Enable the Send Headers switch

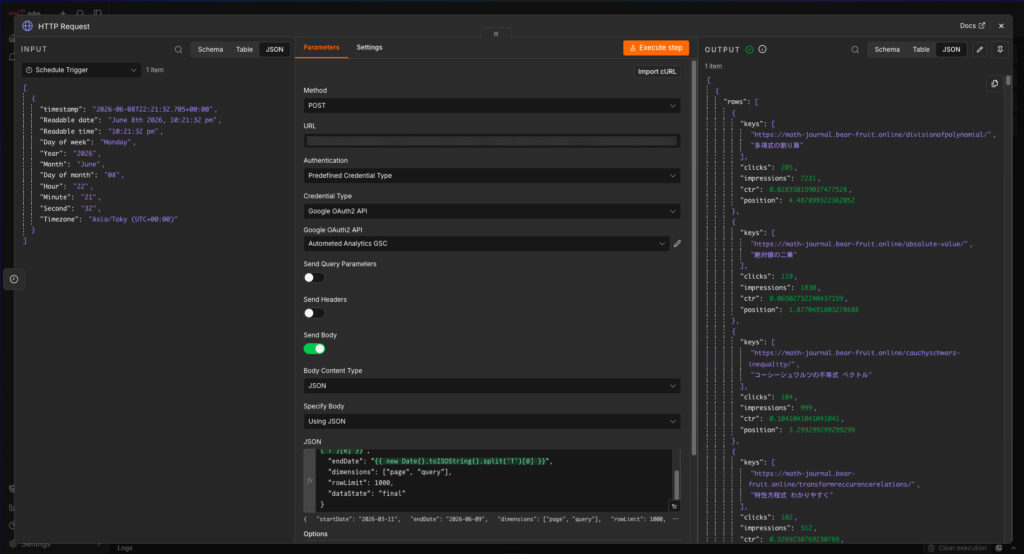click(x=313, y=313)
